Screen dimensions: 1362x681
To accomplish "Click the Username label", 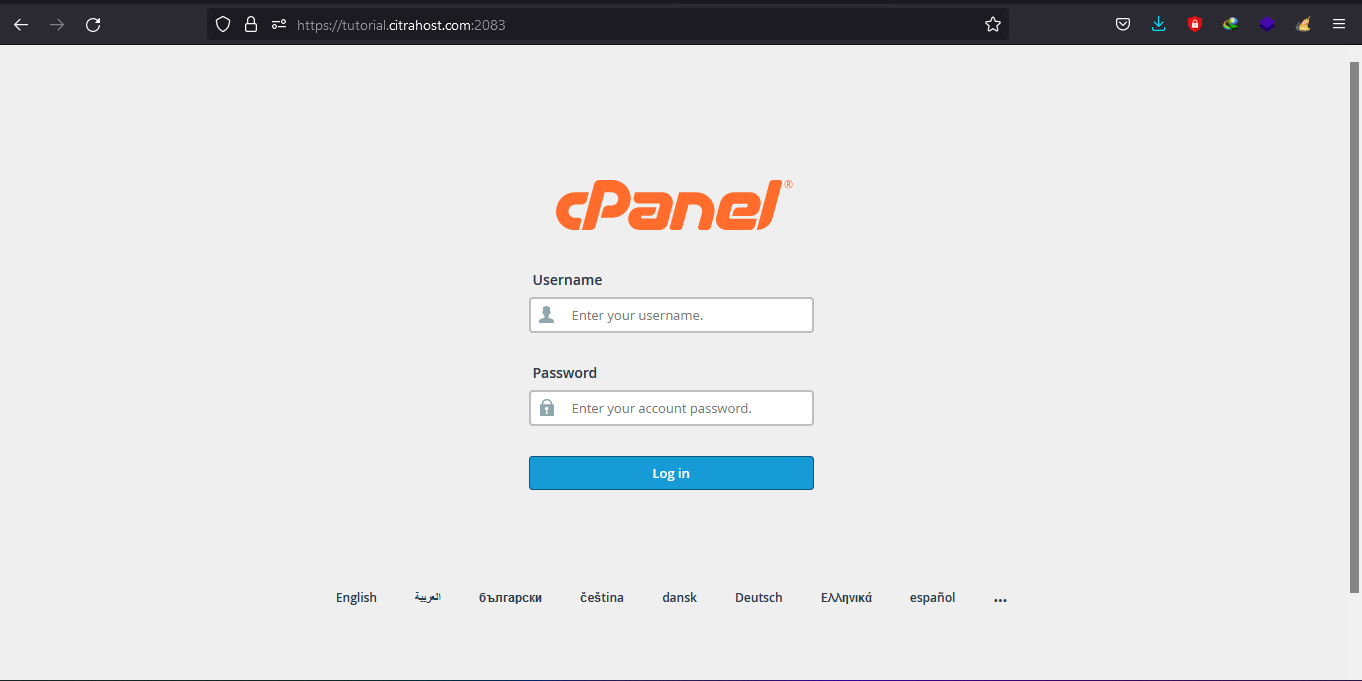I will tap(567, 280).
